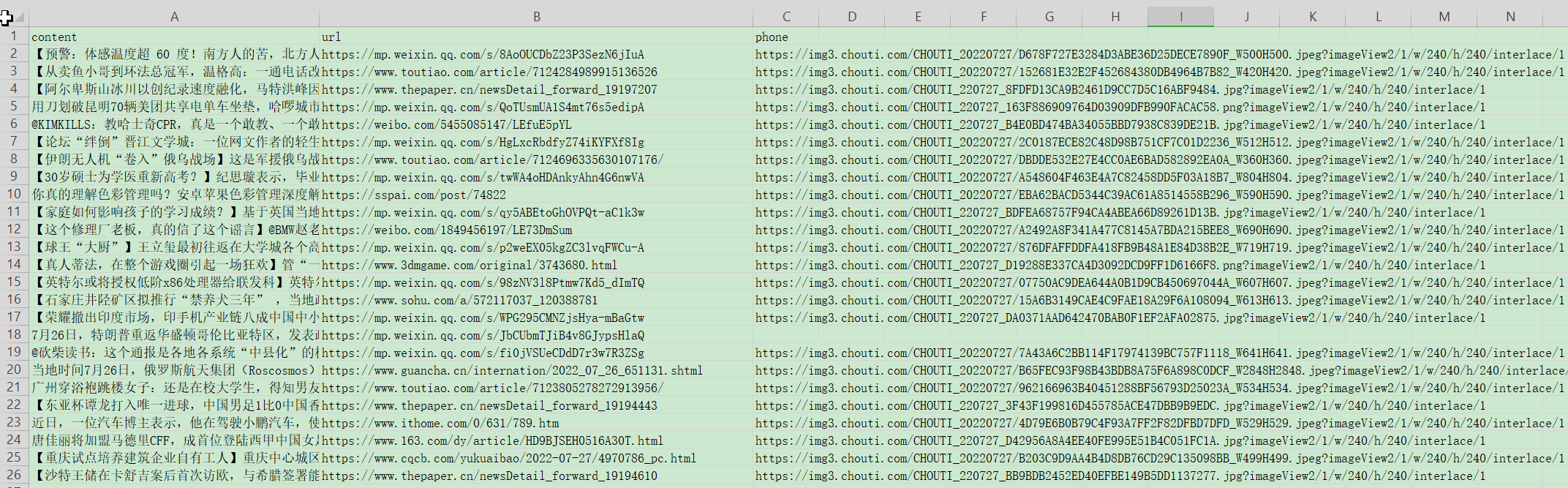This screenshot has width=1568, height=488.
Task: Select row 26 header
Action: tap(14, 475)
